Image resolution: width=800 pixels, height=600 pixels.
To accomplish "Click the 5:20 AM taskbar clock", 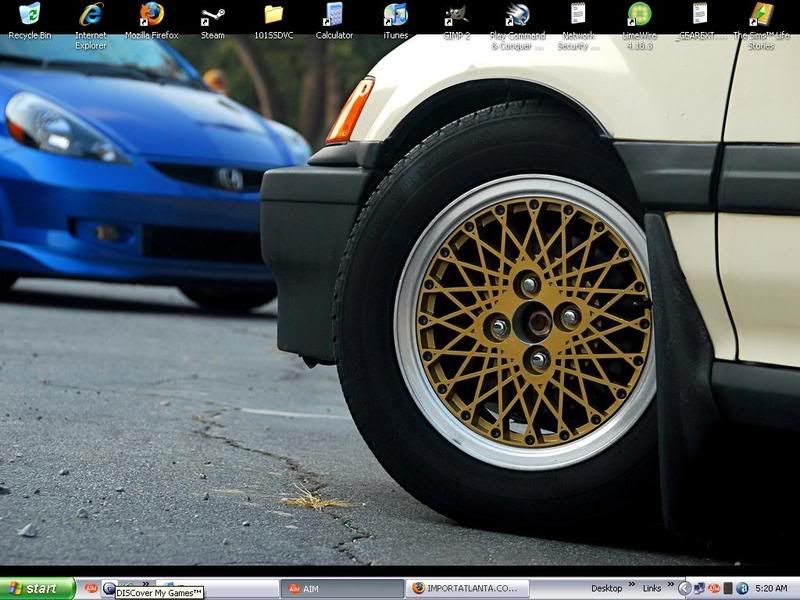I will click(x=772, y=588).
